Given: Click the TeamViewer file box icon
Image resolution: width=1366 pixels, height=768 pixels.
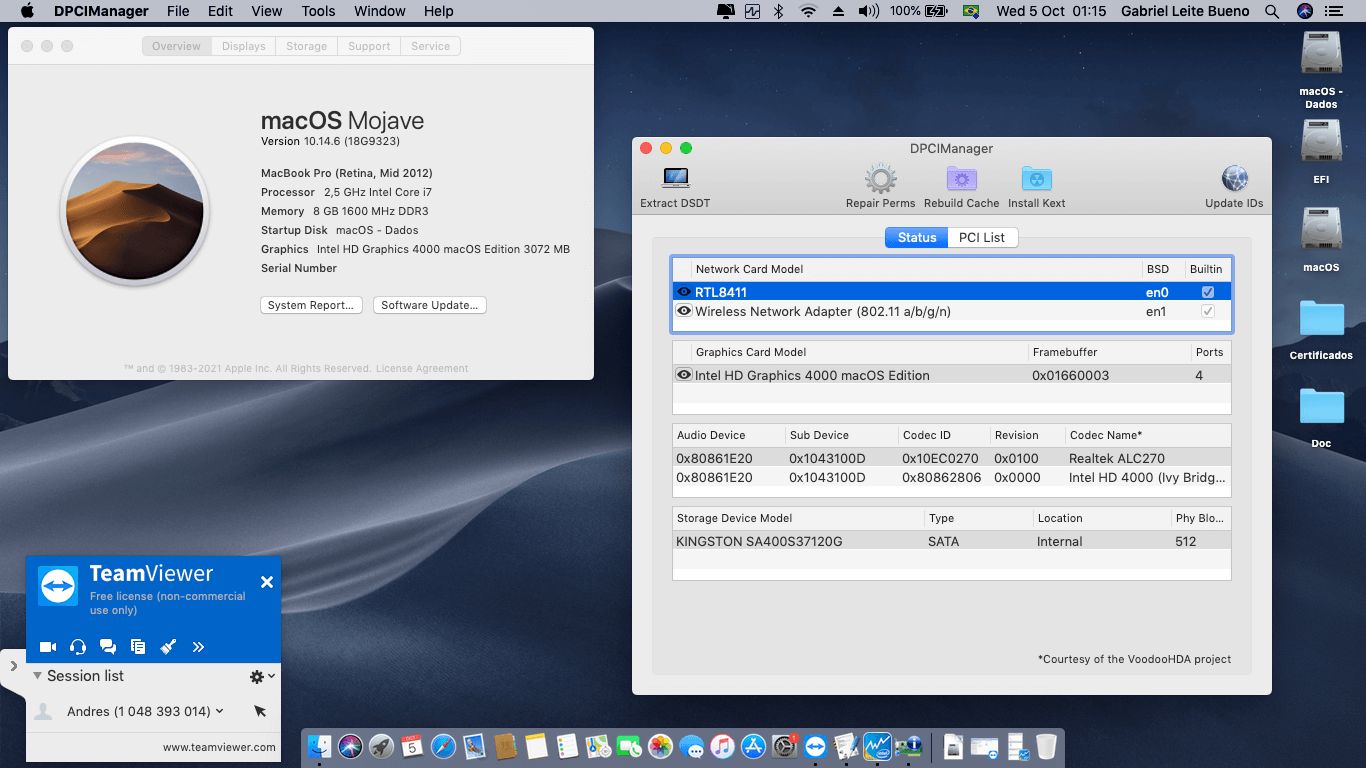Looking at the screenshot, I should click(x=138, y=647).
